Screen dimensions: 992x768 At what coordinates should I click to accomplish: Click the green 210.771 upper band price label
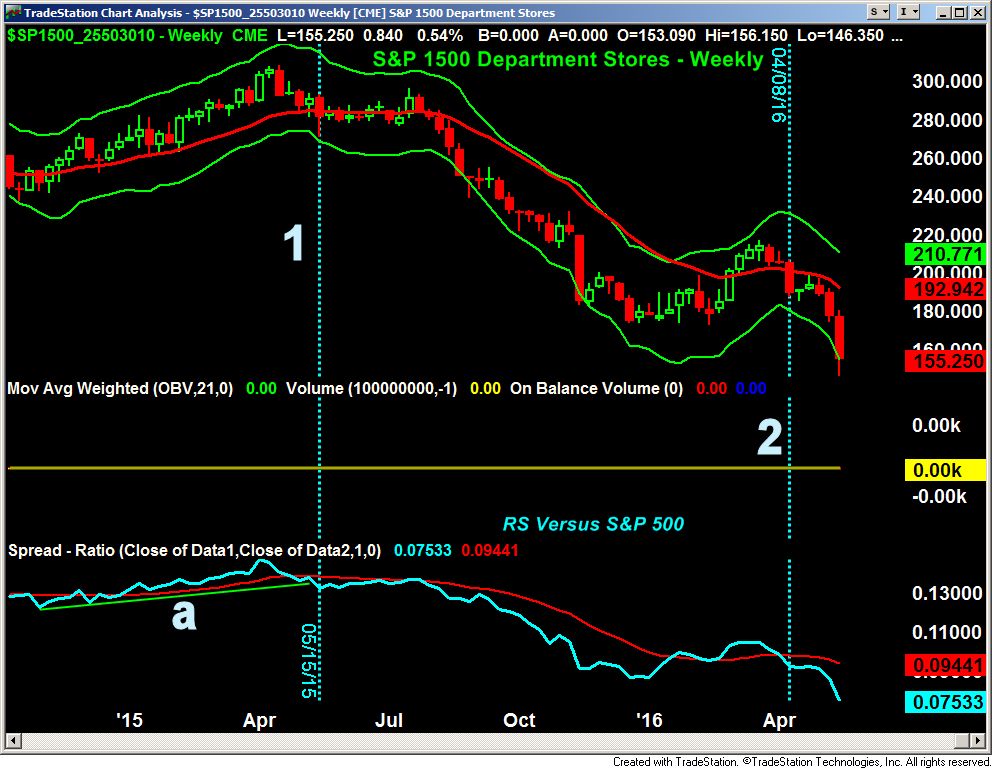click(x=945, y=254)
